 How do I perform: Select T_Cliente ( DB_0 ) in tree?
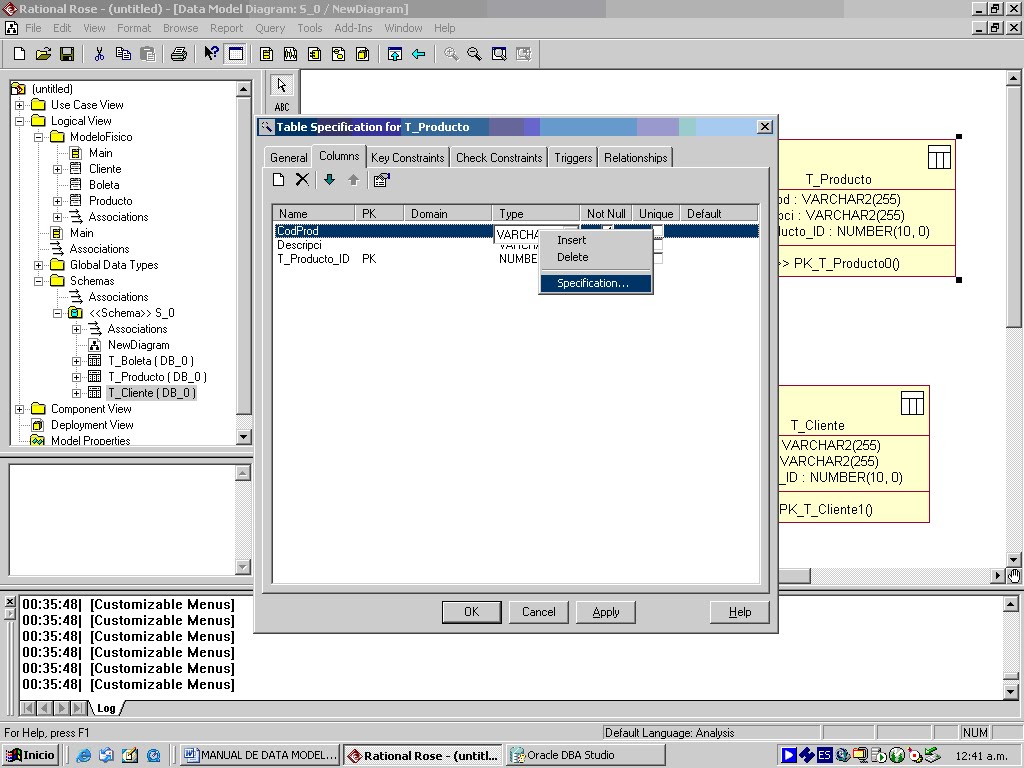[152, 393]
